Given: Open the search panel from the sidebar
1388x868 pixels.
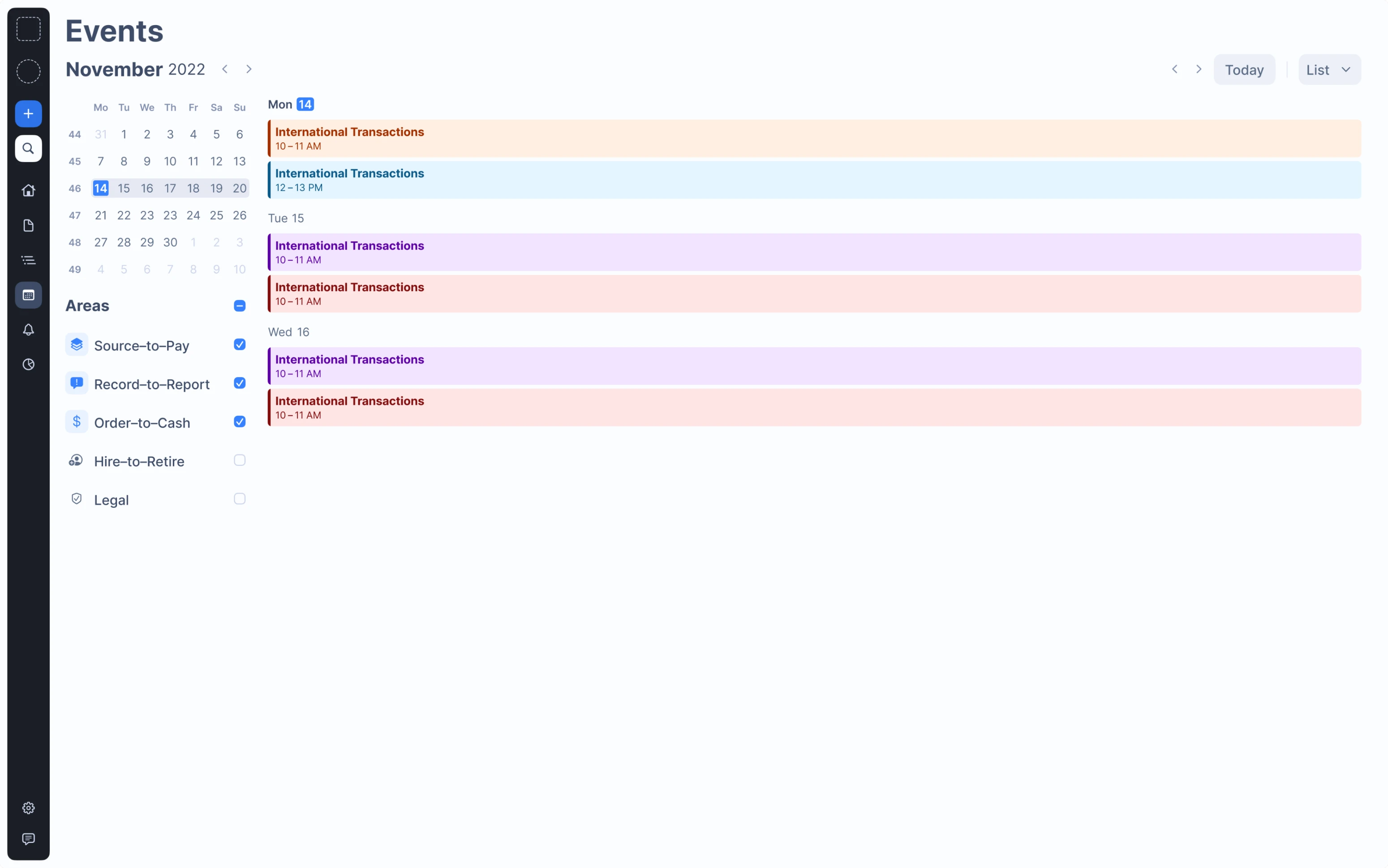Looking at the screenshot, I should click(x=28, y=149).
